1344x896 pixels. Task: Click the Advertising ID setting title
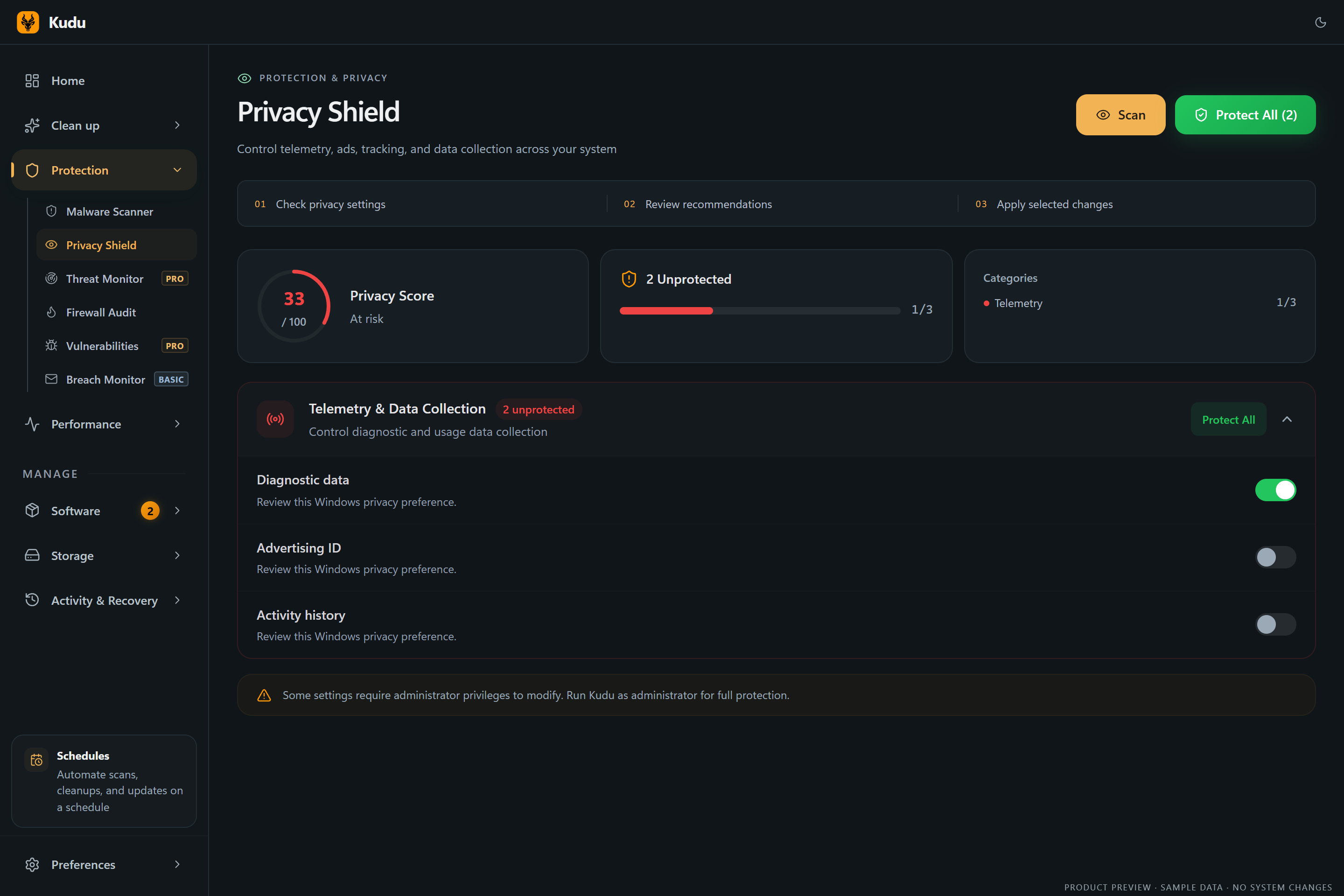click(299, 548)
